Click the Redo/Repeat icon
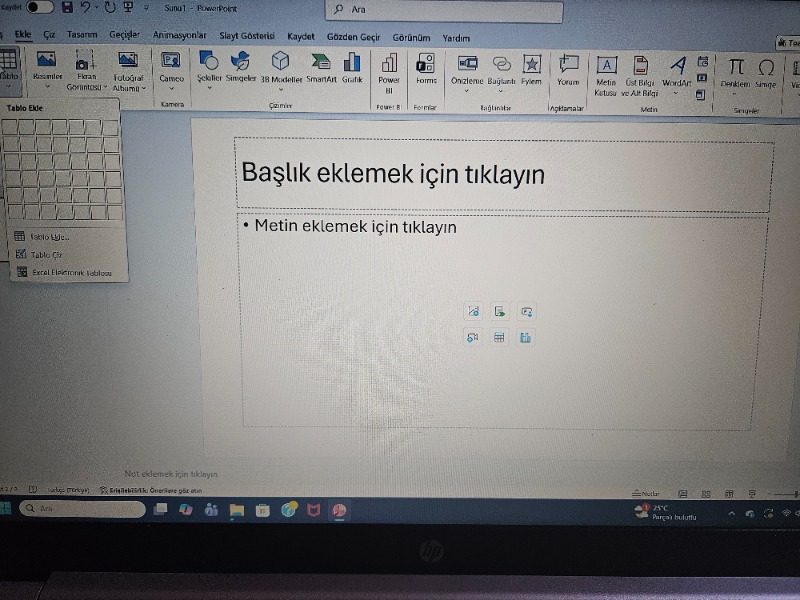800x600 pixels. pos(110,8)
